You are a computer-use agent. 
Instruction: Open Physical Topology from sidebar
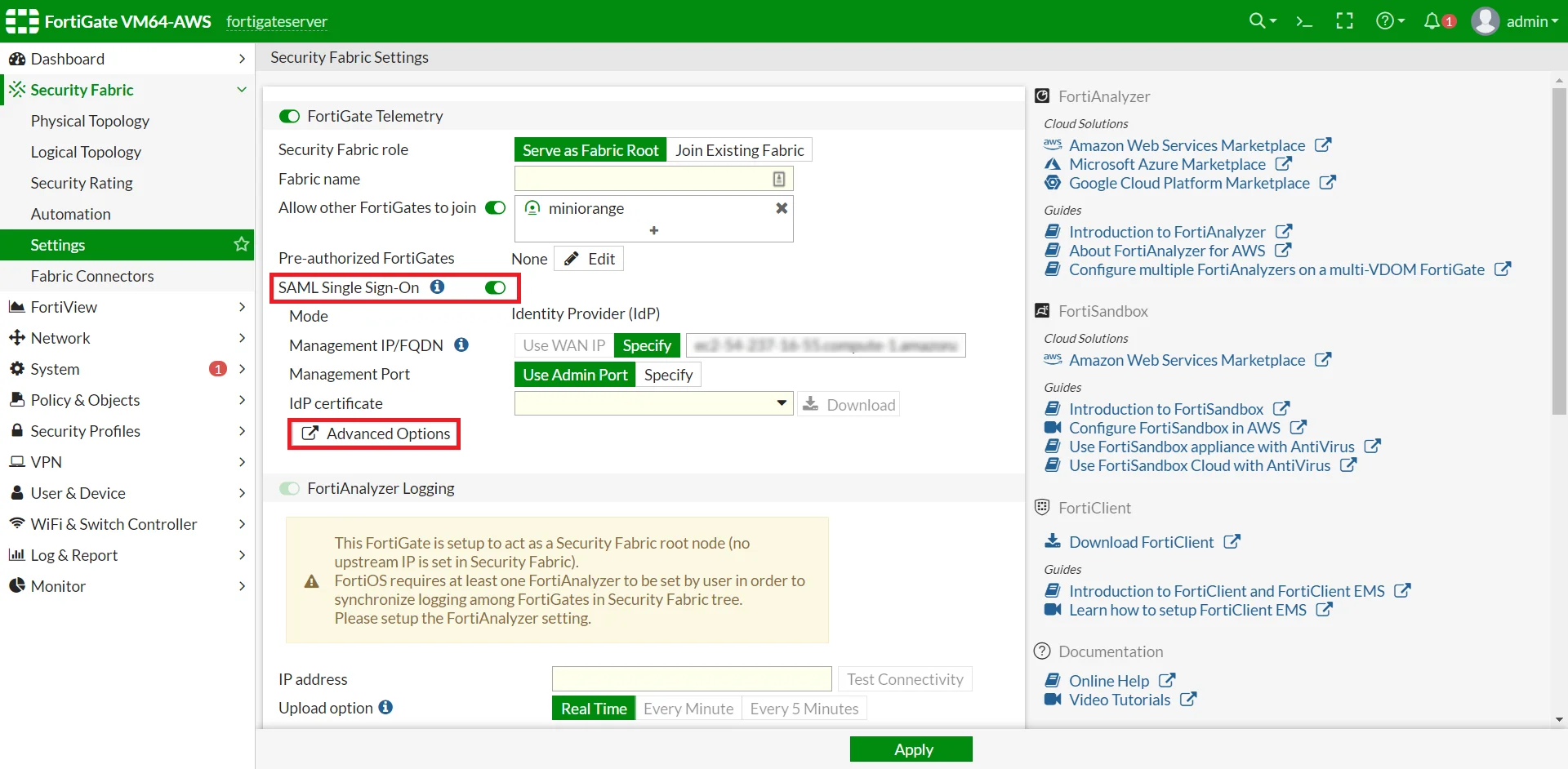90,121
